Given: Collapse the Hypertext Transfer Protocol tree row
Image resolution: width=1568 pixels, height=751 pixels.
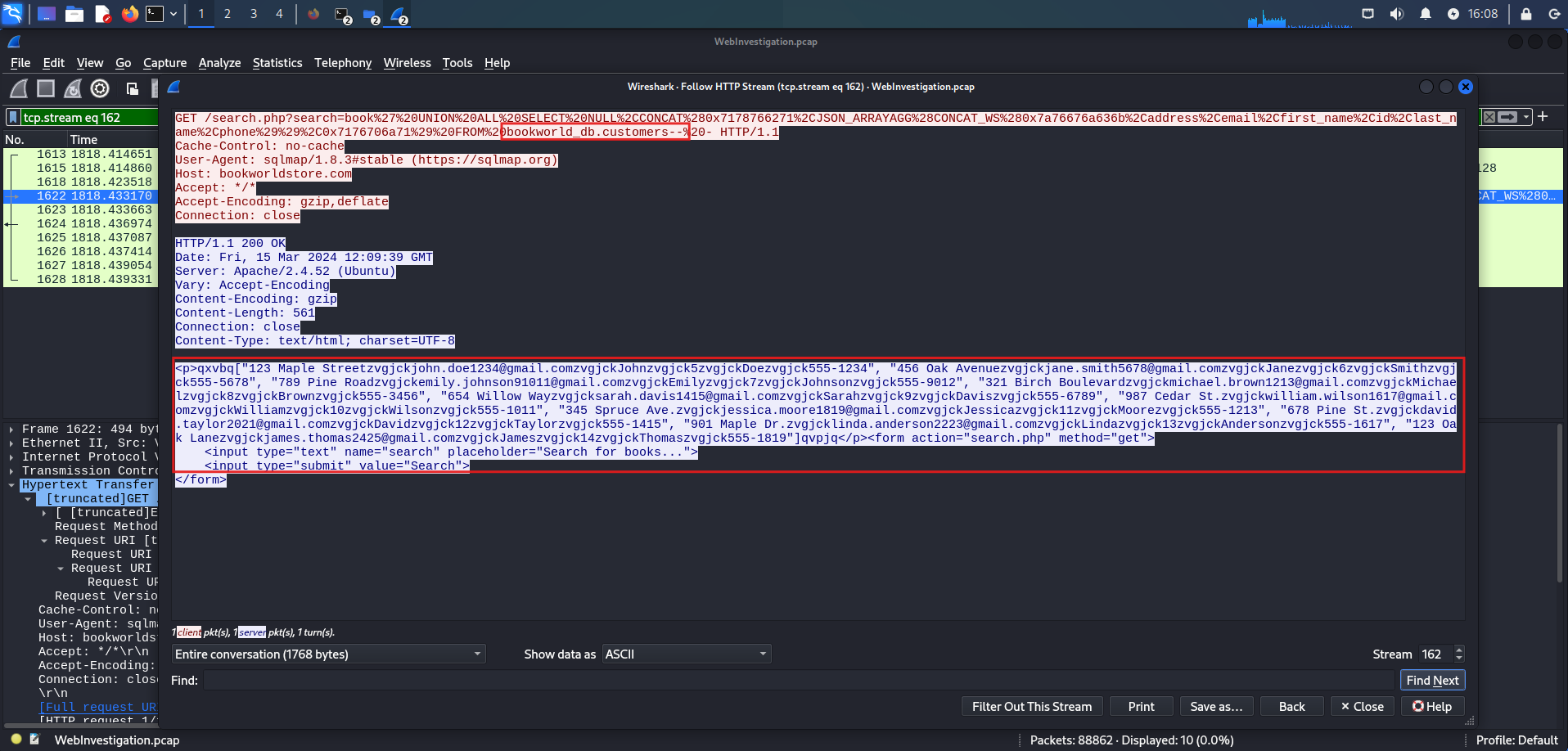Looking at the screenshot, I should 11,484.
